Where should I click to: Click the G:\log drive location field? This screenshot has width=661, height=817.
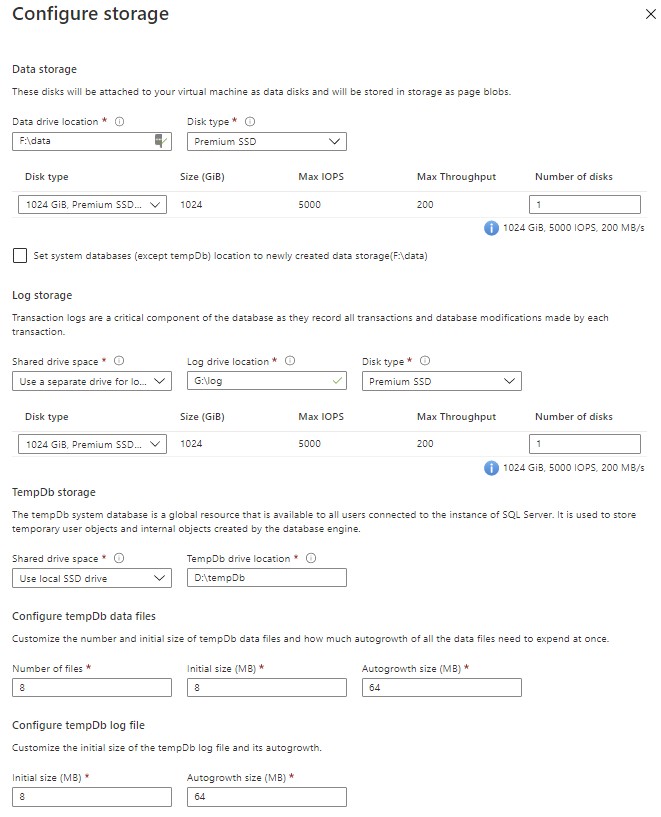[x=267, y=381]
